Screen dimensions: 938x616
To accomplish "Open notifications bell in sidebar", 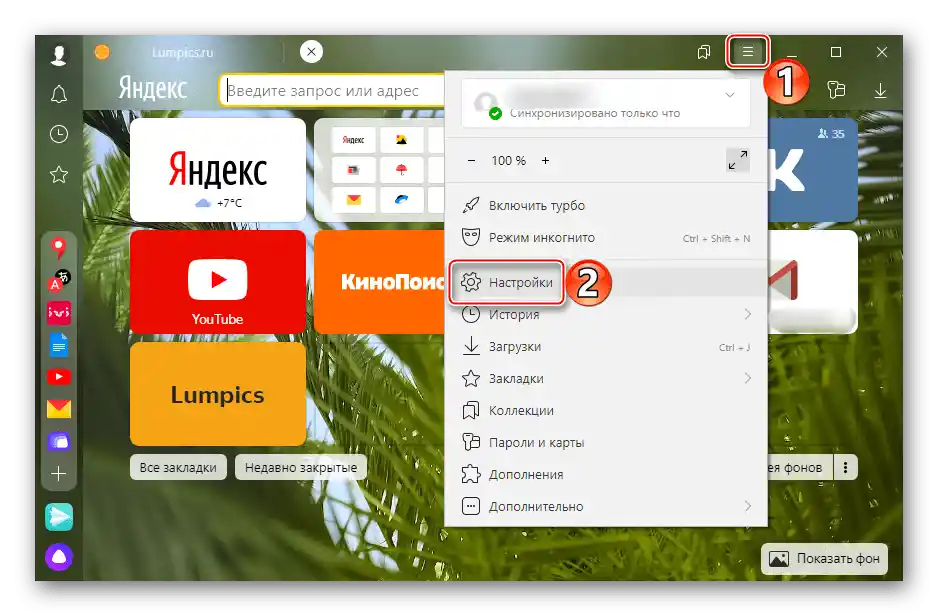I will click(59, 94).
